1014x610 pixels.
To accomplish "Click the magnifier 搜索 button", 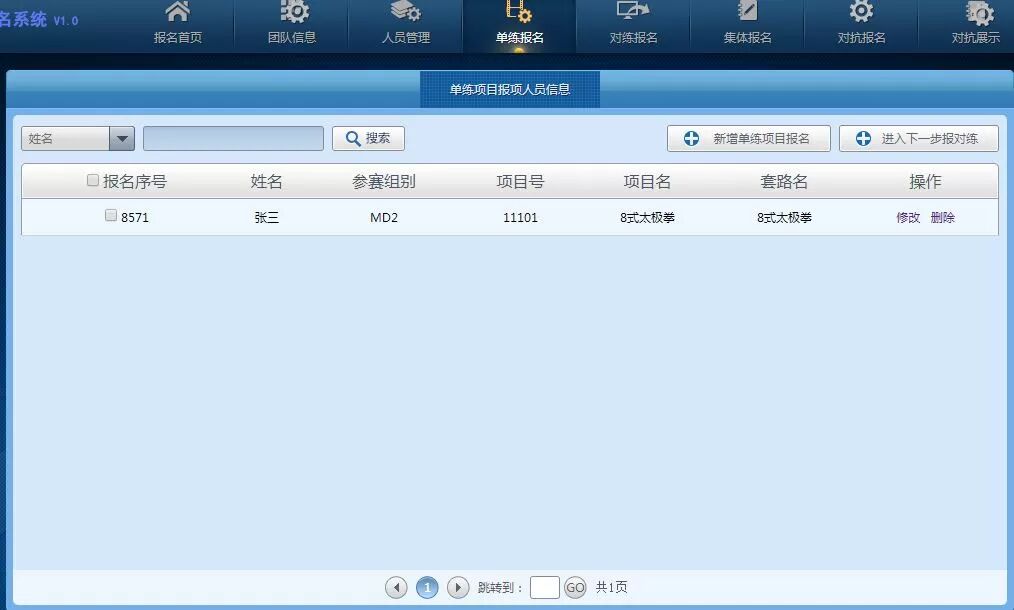I will pyautogui.click(x=368, y=139).
